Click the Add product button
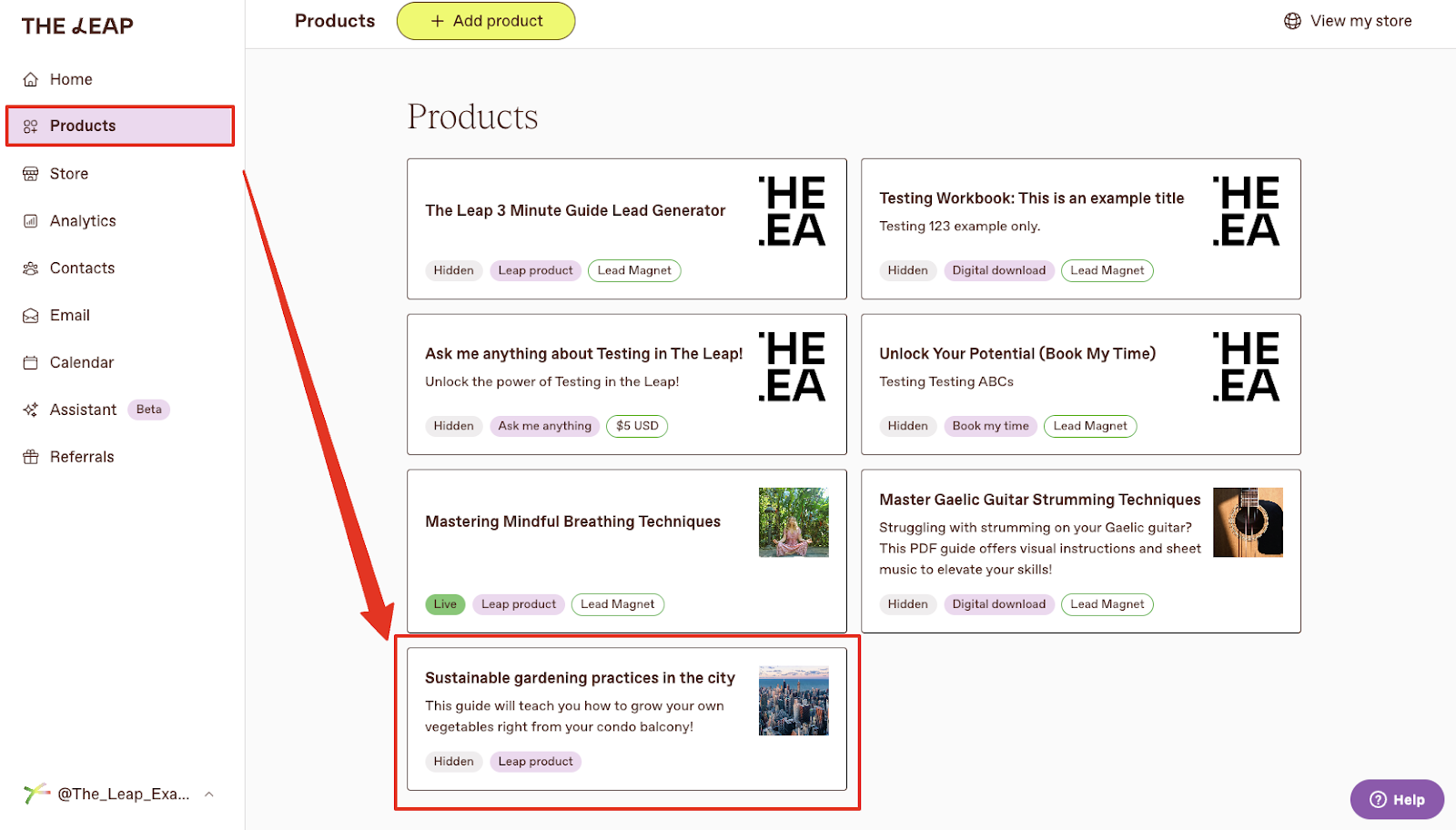The image size is (1456, 830). click(485, 20)
